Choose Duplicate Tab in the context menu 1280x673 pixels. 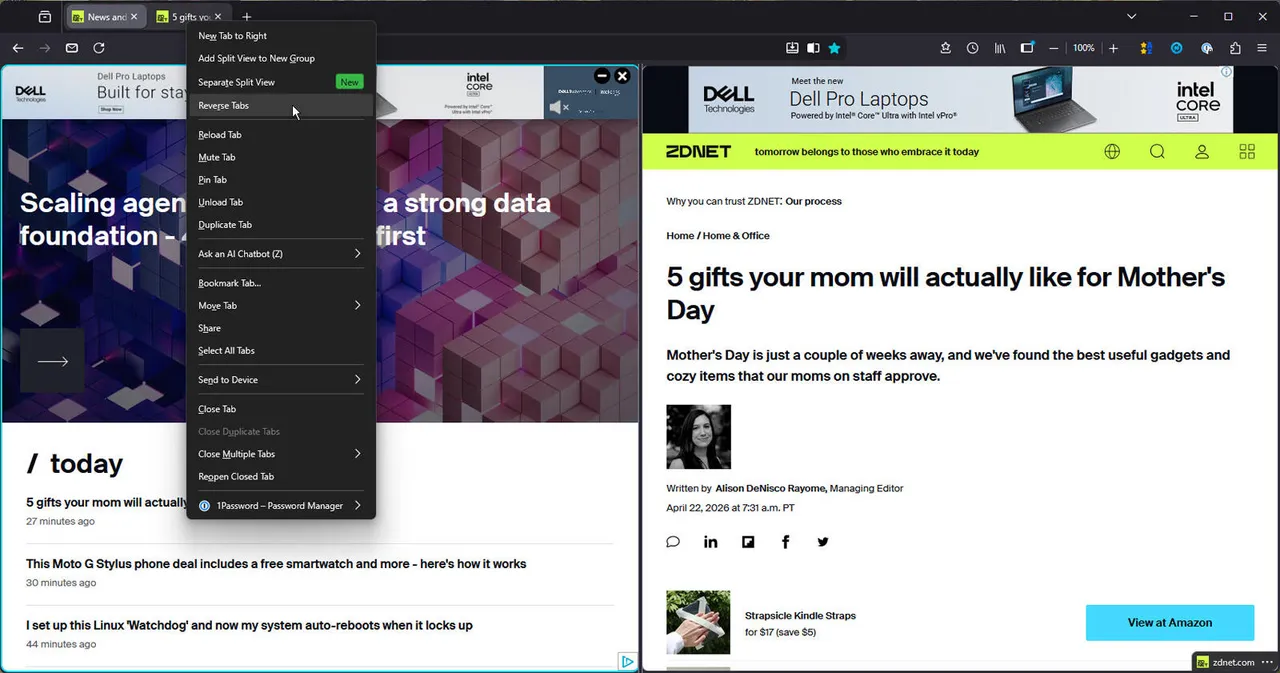pos(225,225)
